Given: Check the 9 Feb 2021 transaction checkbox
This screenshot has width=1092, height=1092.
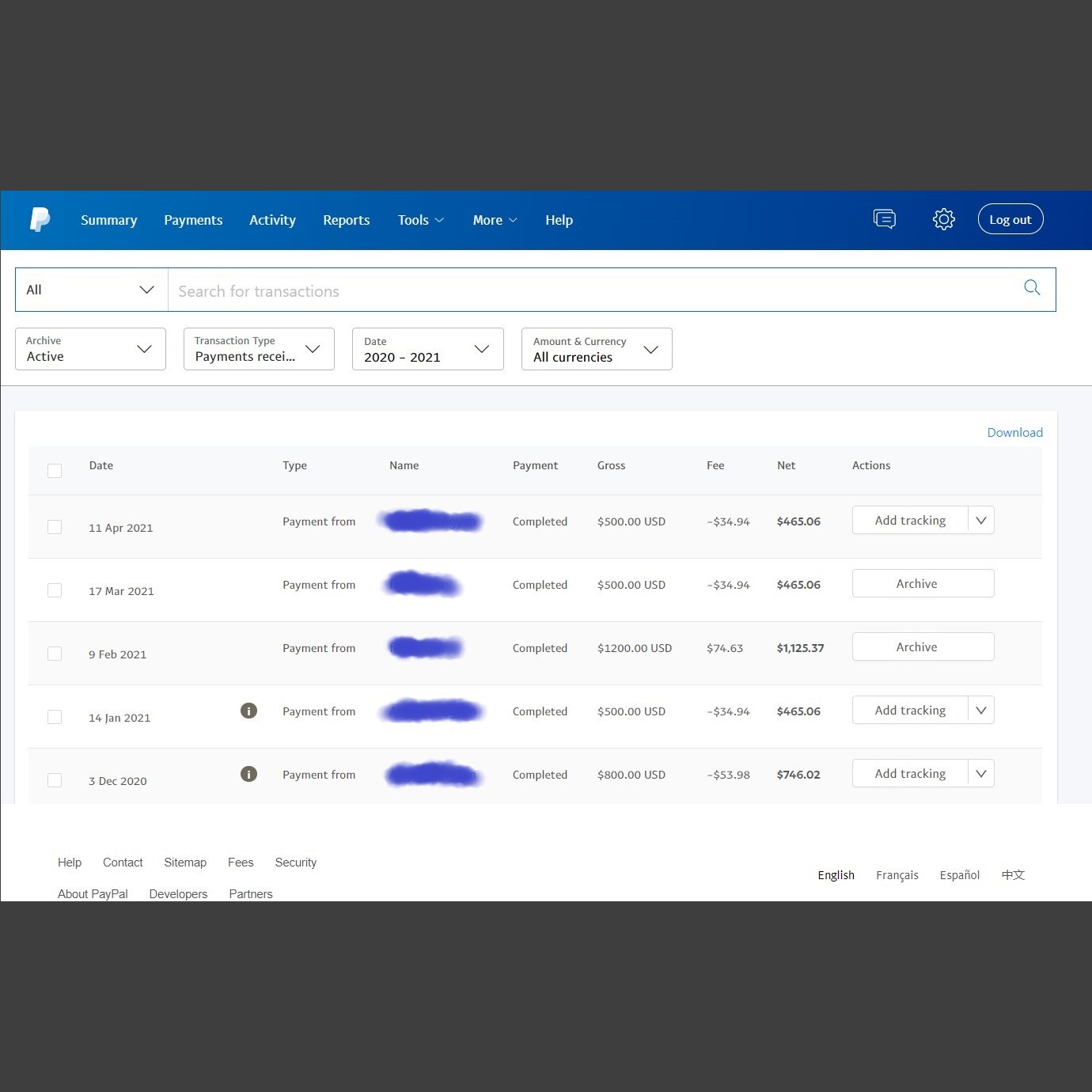Looking at the screenshot, I should click(x=55, y=654).
